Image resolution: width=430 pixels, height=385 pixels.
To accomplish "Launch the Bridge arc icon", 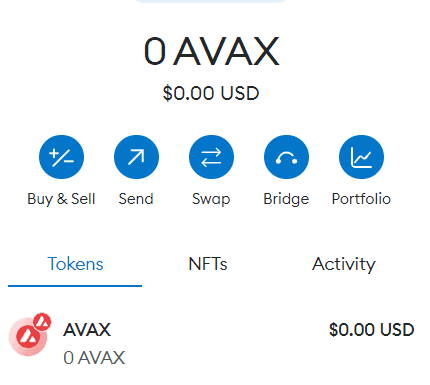I will [x=286, y=157].
